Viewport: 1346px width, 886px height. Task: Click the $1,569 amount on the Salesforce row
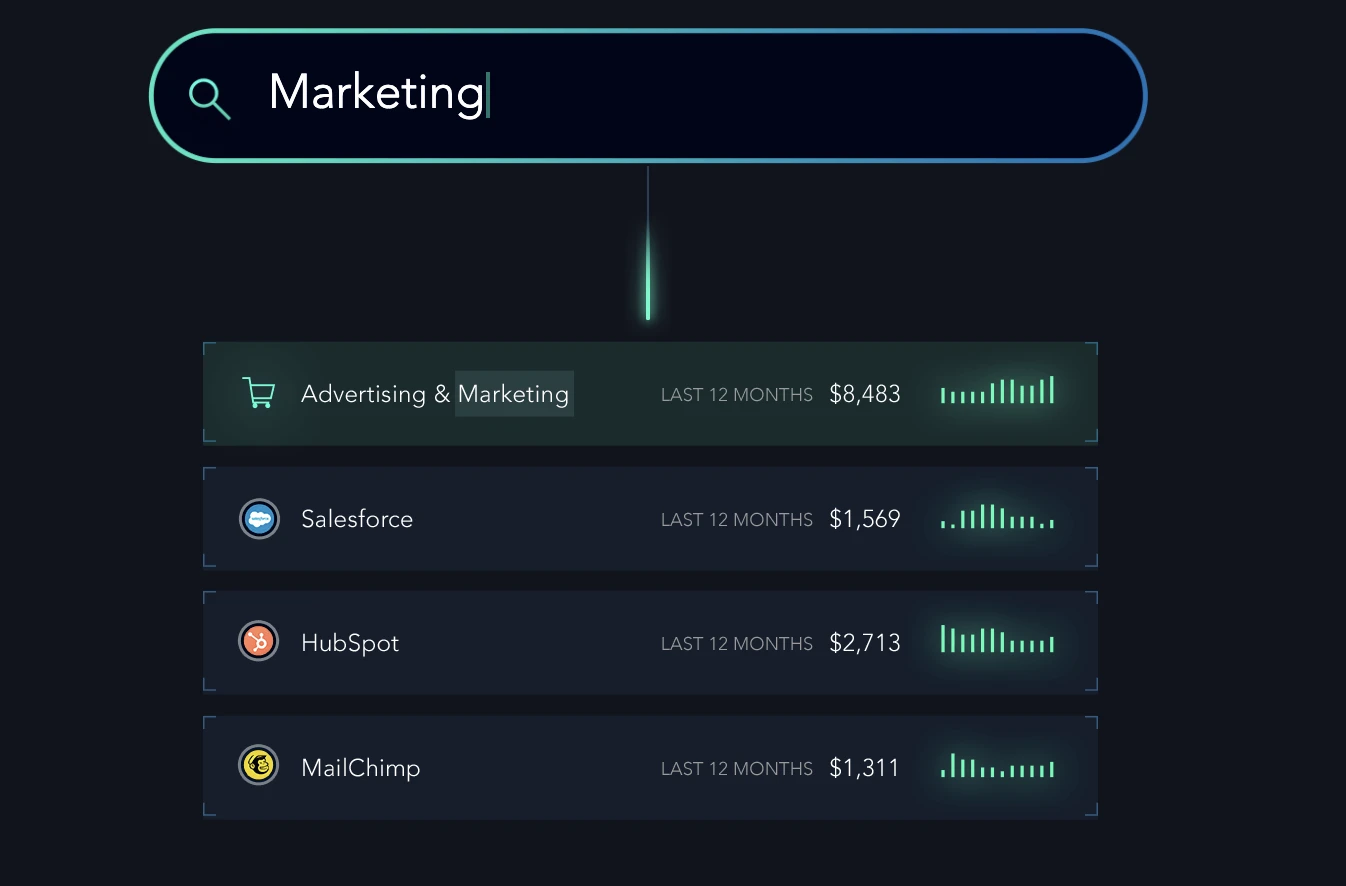[864, 518]
